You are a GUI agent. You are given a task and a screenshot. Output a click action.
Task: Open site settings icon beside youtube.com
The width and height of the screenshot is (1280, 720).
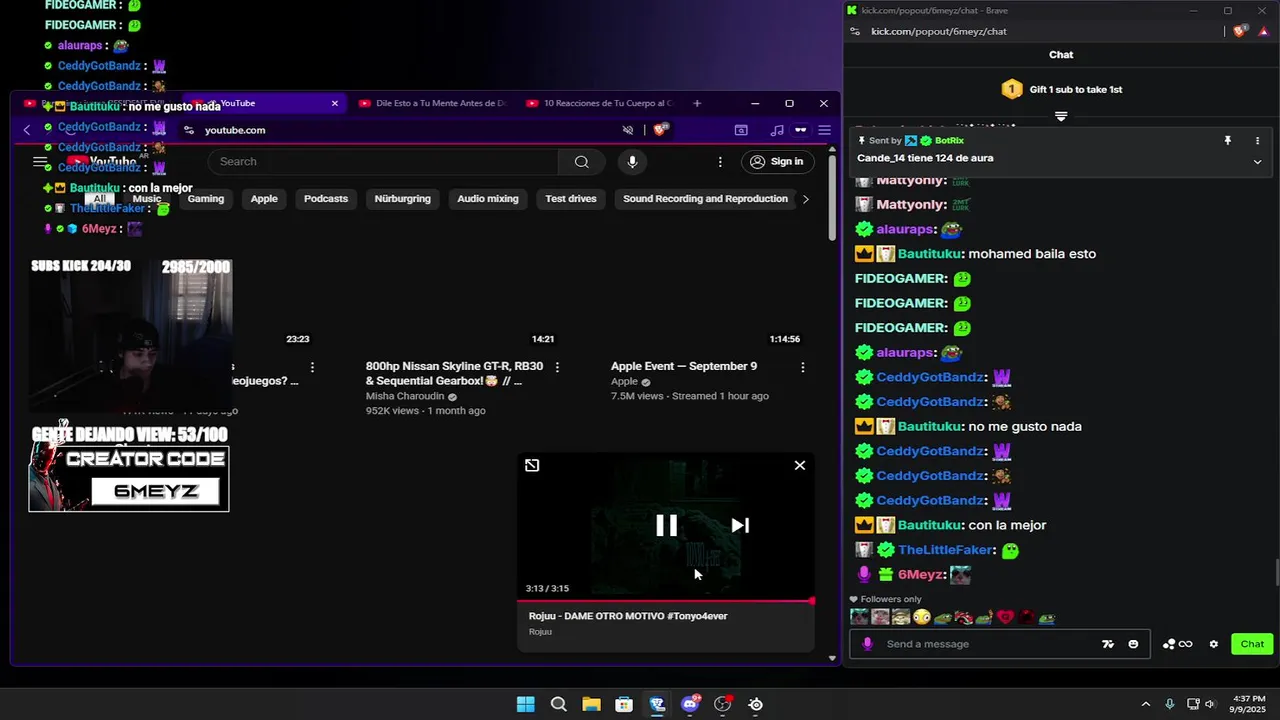pos(189,130)
